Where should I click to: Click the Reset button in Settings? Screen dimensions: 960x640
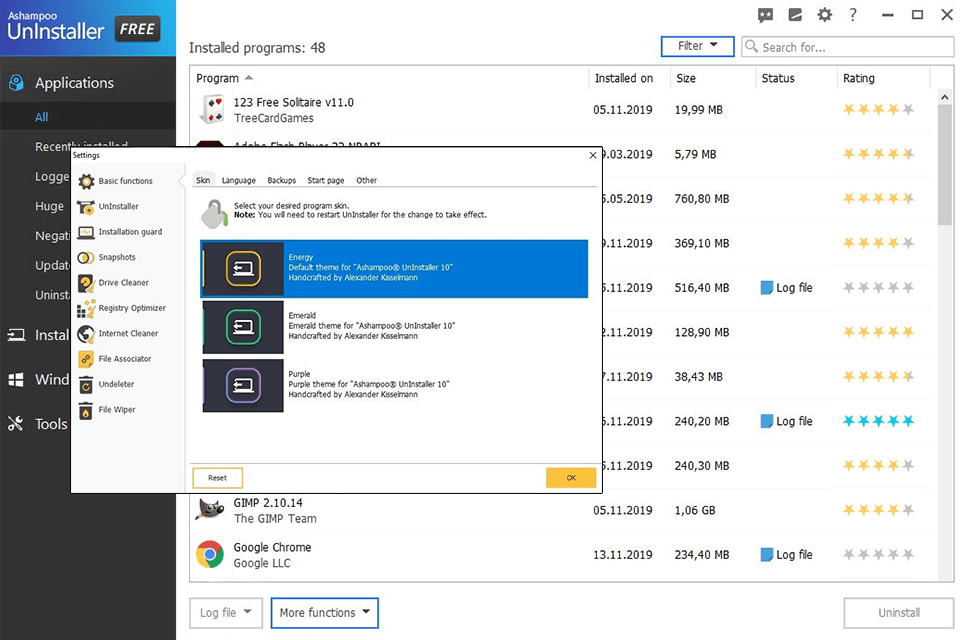pos(217,478)
